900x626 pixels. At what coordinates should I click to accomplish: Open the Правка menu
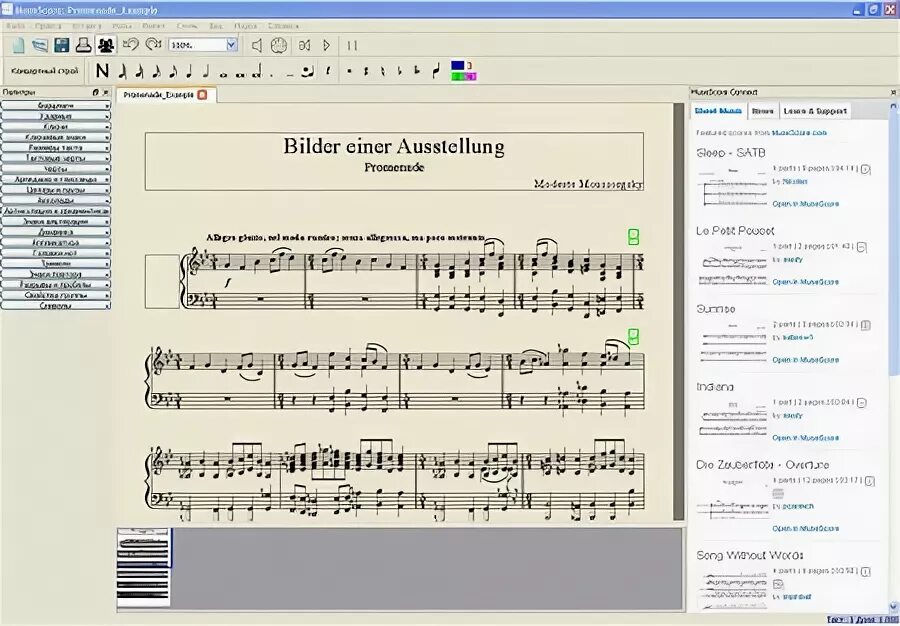pyautogui.click(x=48, y=26)
